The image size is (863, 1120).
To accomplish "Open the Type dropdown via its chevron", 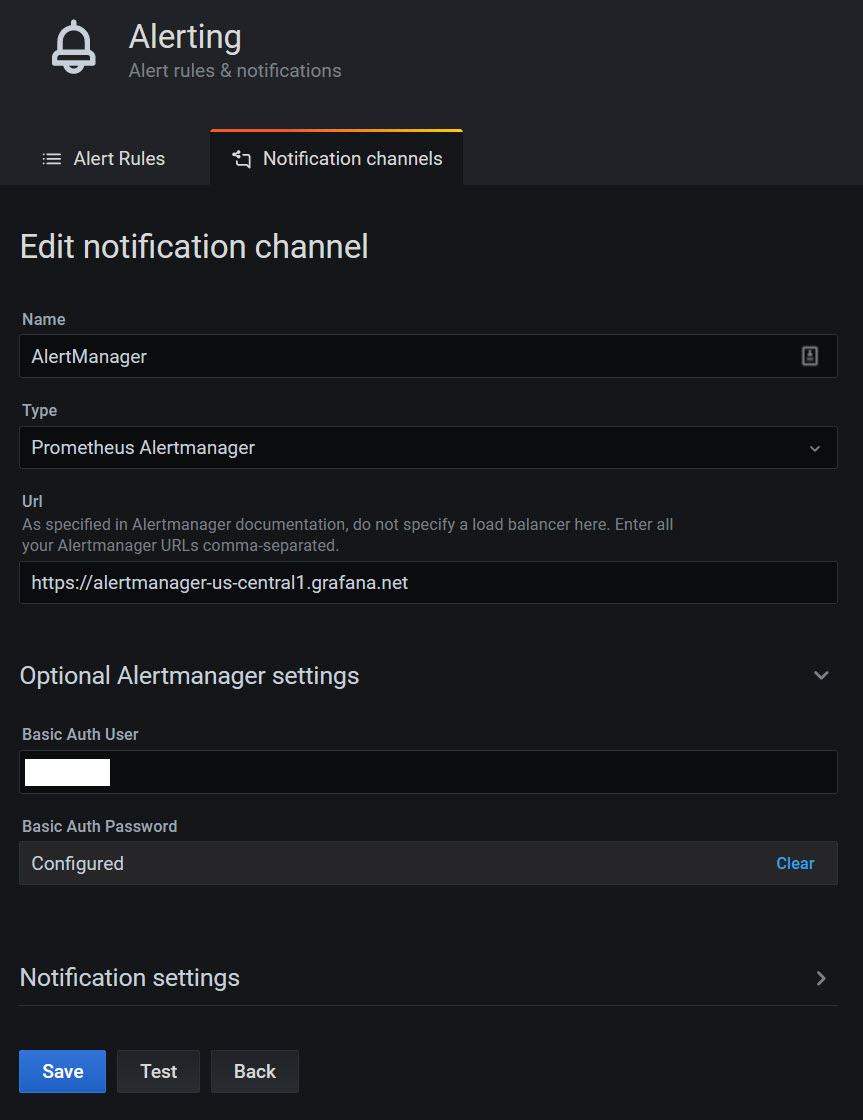I will [814, 448].
